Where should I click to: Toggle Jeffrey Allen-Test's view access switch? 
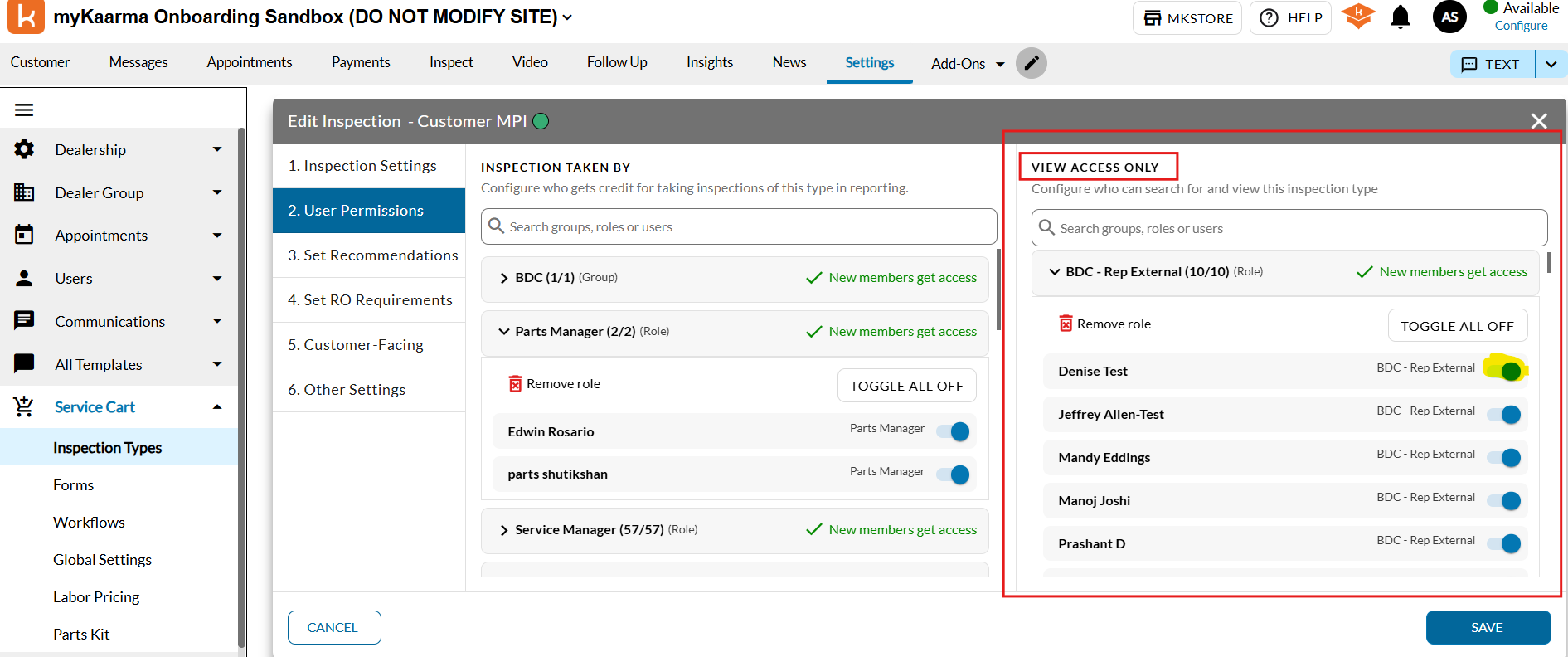pyautogui.click(x=1505, y=414)
